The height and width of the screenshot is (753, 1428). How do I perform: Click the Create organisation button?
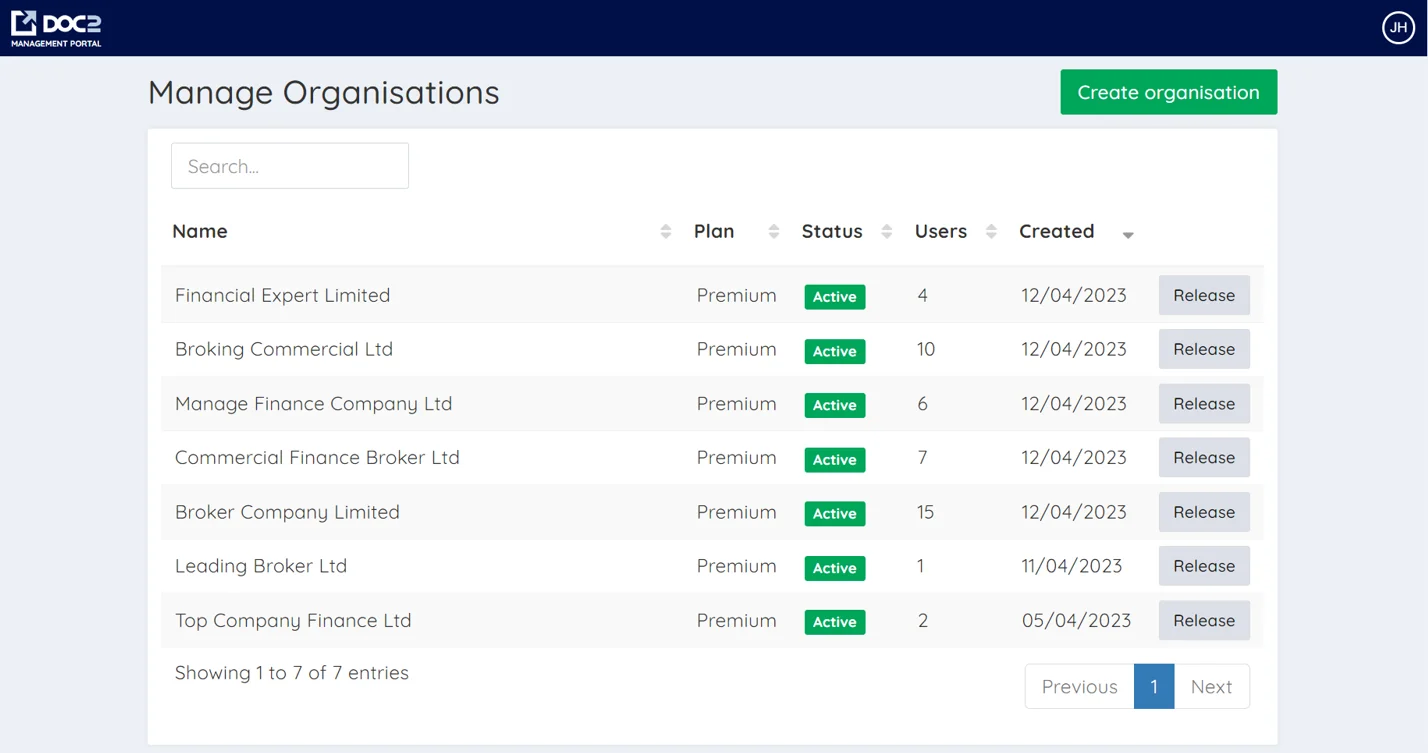(x=1168, y=92)
